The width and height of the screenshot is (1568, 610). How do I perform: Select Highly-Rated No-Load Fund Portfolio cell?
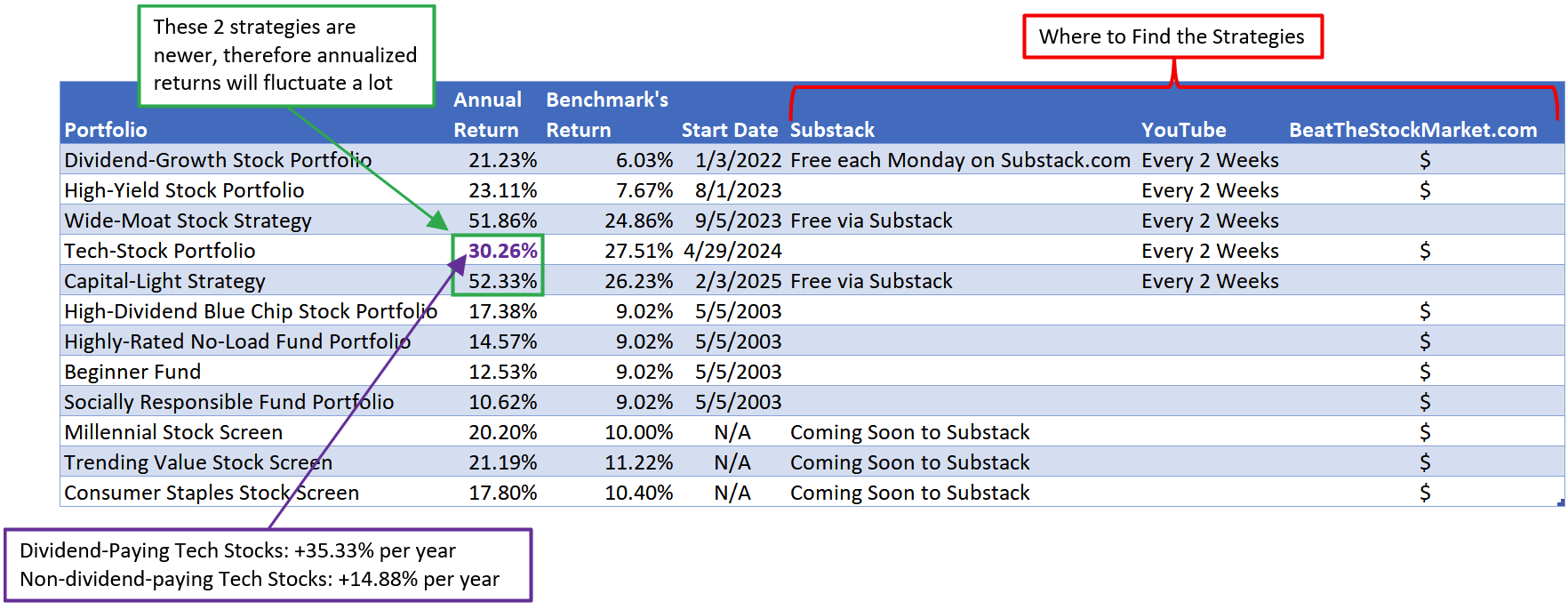point(237,341)
